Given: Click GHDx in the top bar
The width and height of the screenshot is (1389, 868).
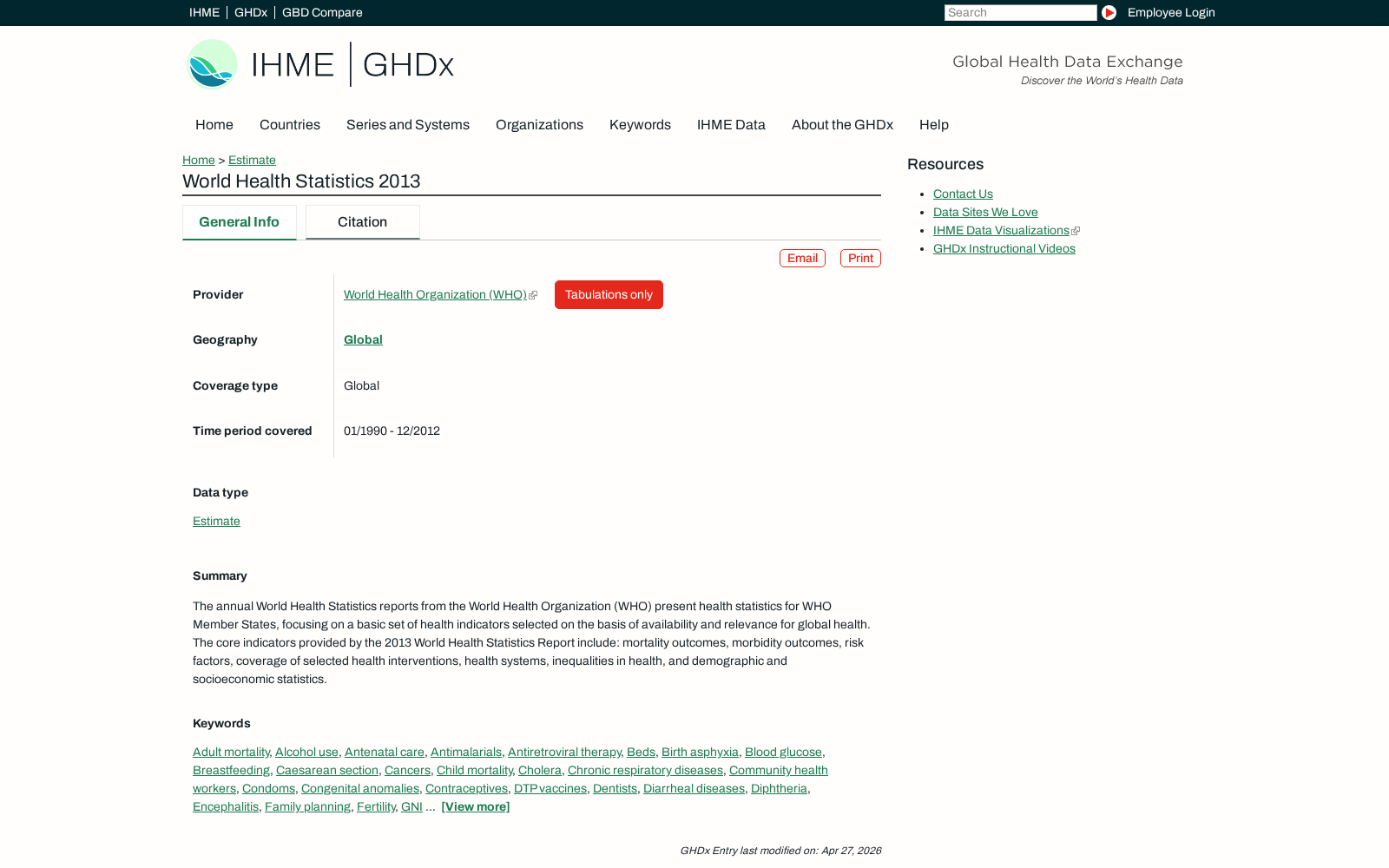Looking at the screenshot, I should point(251,12).
